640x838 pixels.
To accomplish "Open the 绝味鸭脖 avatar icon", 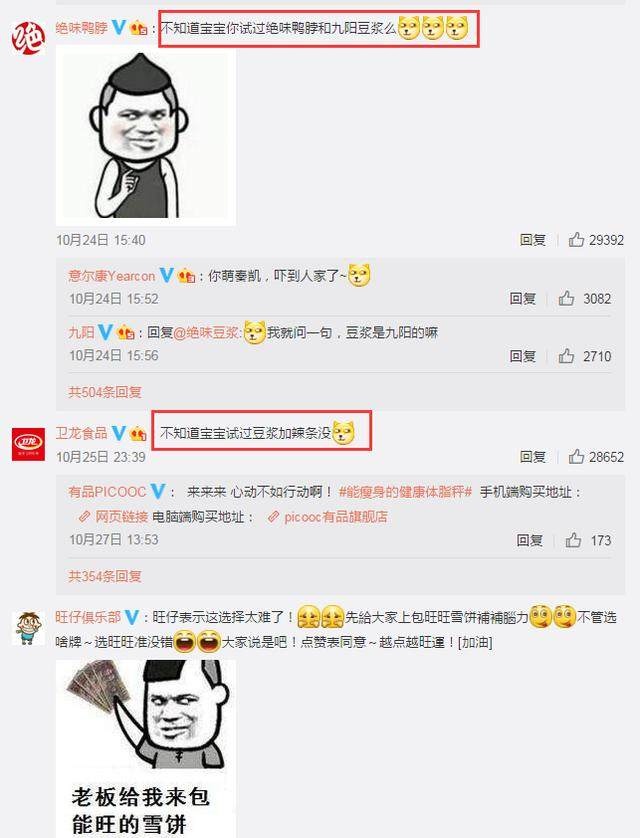I will click(28, 37).
